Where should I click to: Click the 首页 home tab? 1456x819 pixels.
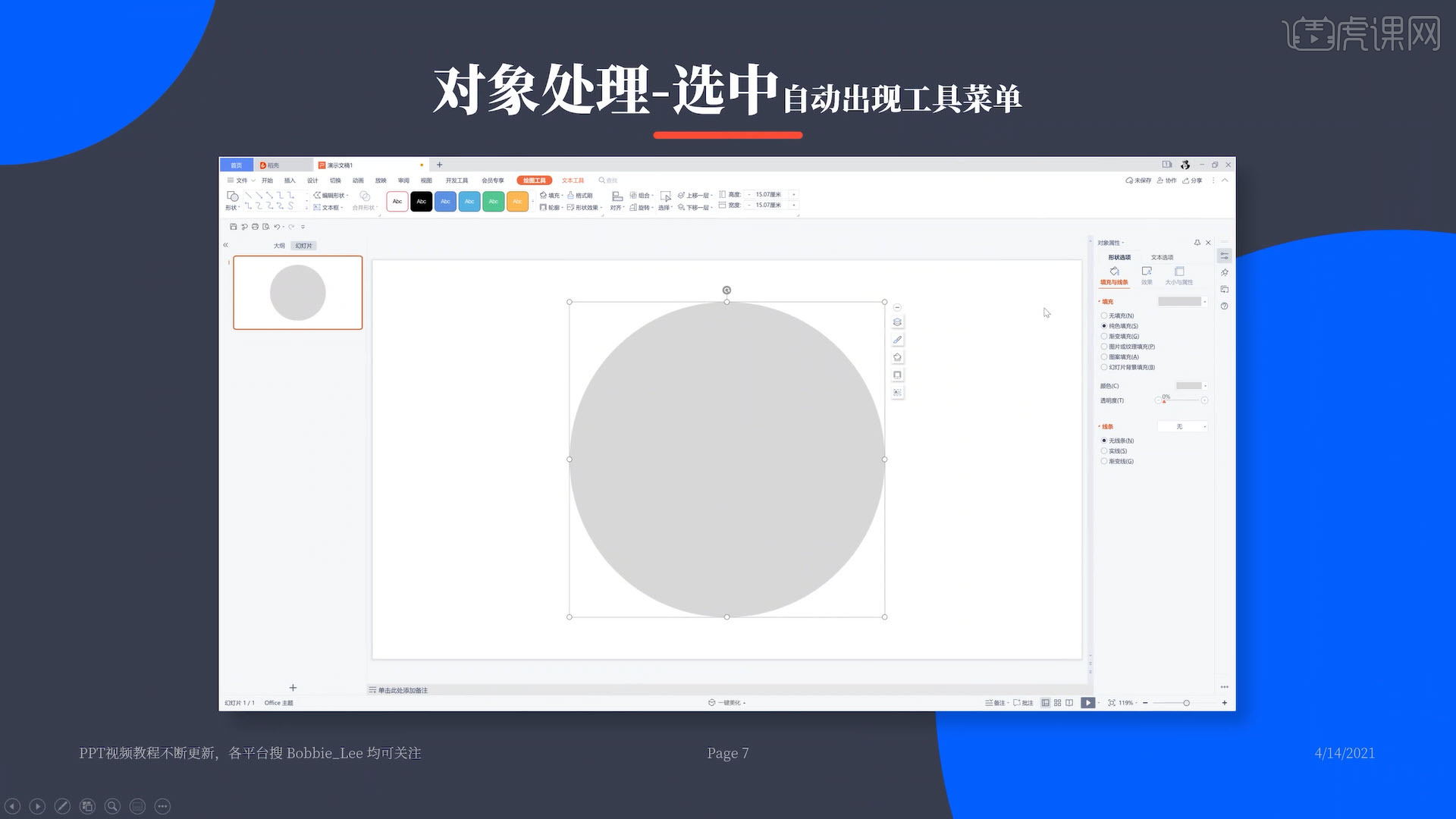click(237, 165)
